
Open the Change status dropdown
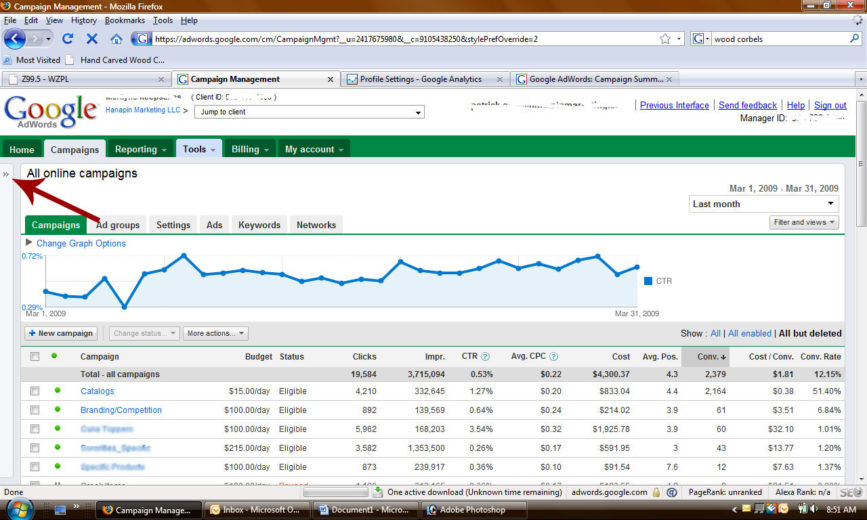[x=144, y=333]
